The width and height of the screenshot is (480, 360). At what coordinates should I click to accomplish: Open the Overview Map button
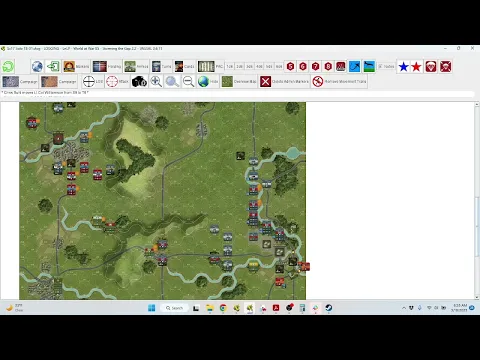pos(239,82)
